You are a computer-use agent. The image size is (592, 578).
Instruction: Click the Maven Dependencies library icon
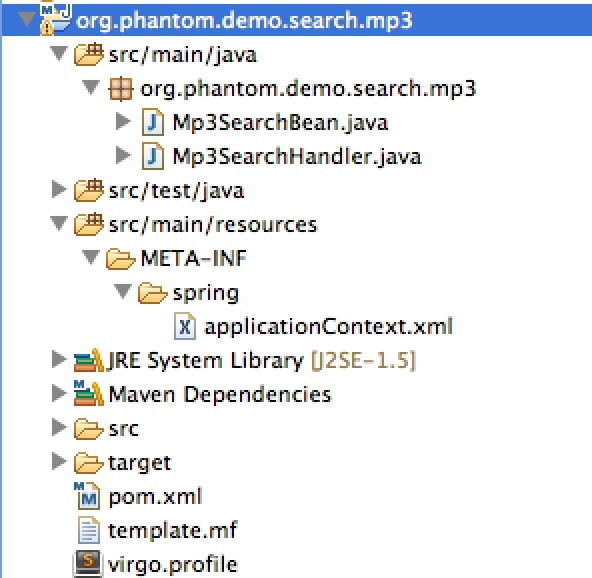tap(88, 393)
